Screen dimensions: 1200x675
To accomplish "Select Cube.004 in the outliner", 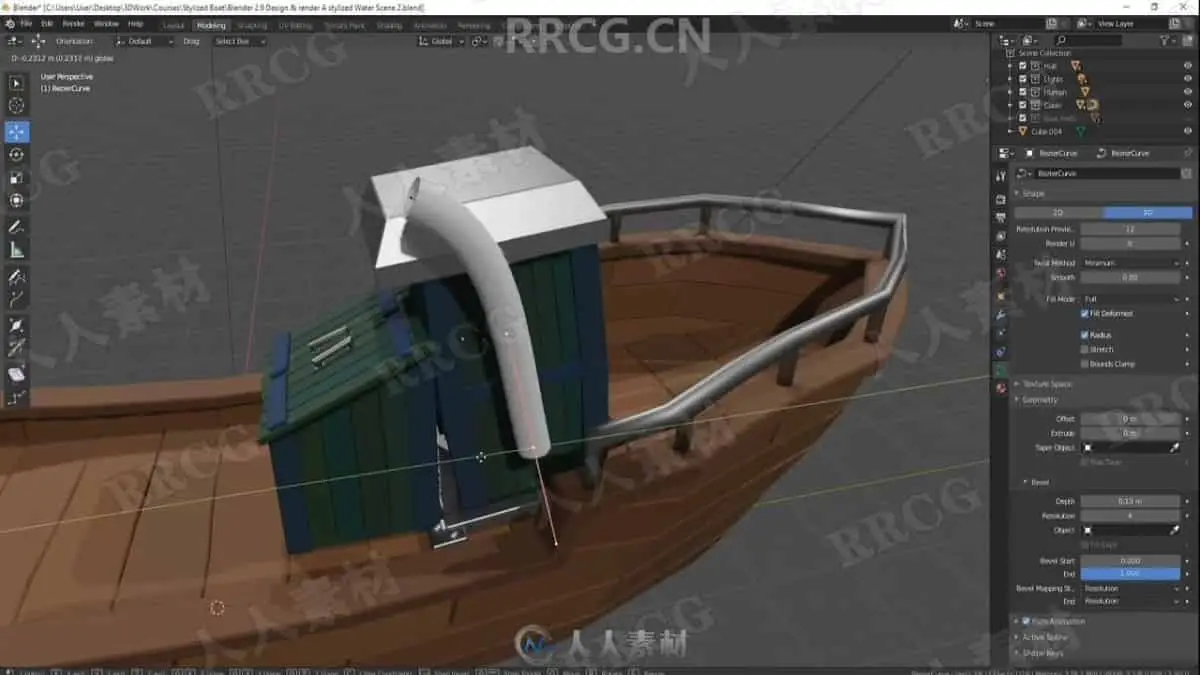I will (1046, 131).
